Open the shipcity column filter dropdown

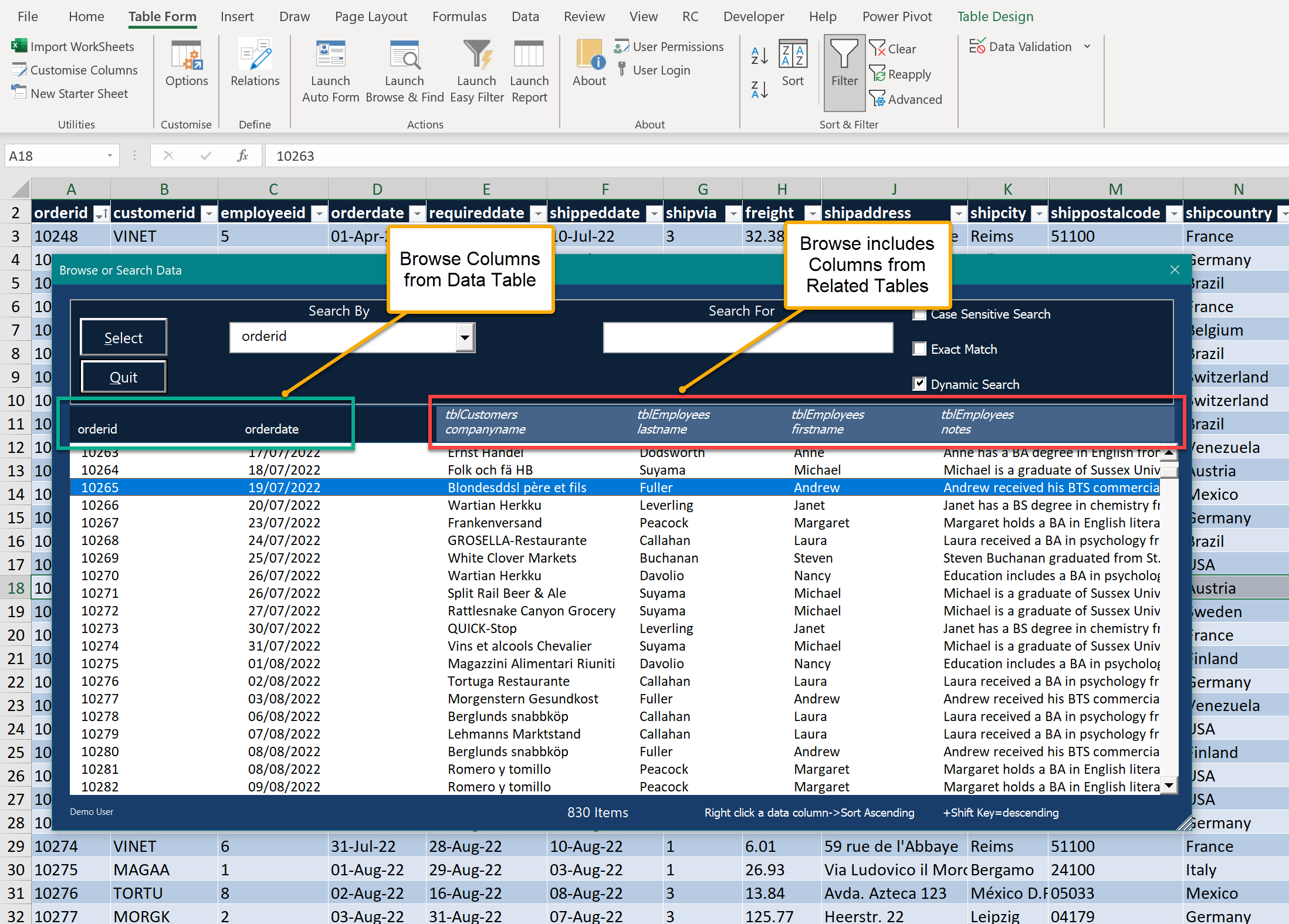coord(1039,214)
